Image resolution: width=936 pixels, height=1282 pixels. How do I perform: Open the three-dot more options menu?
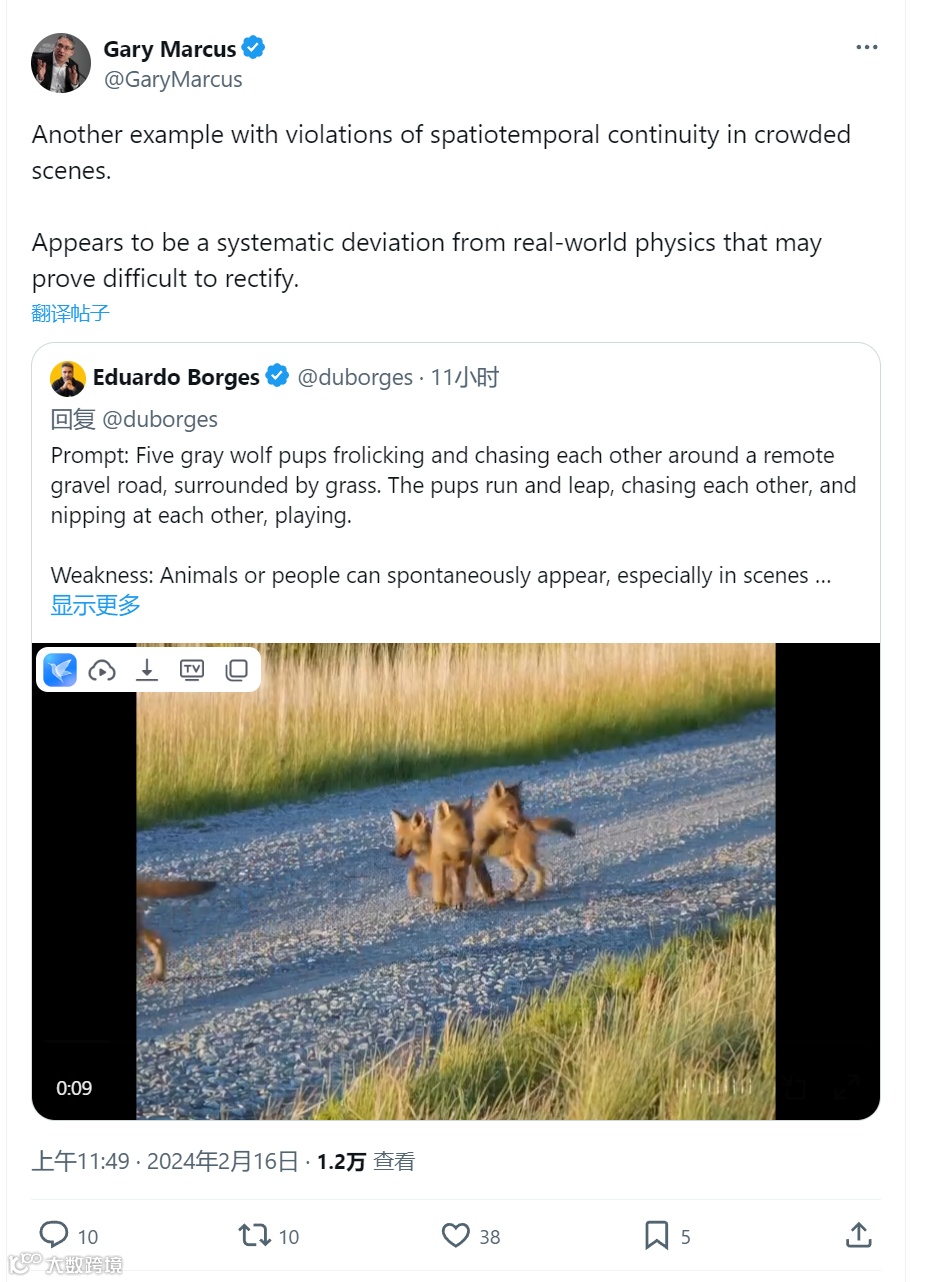[867, 48]
